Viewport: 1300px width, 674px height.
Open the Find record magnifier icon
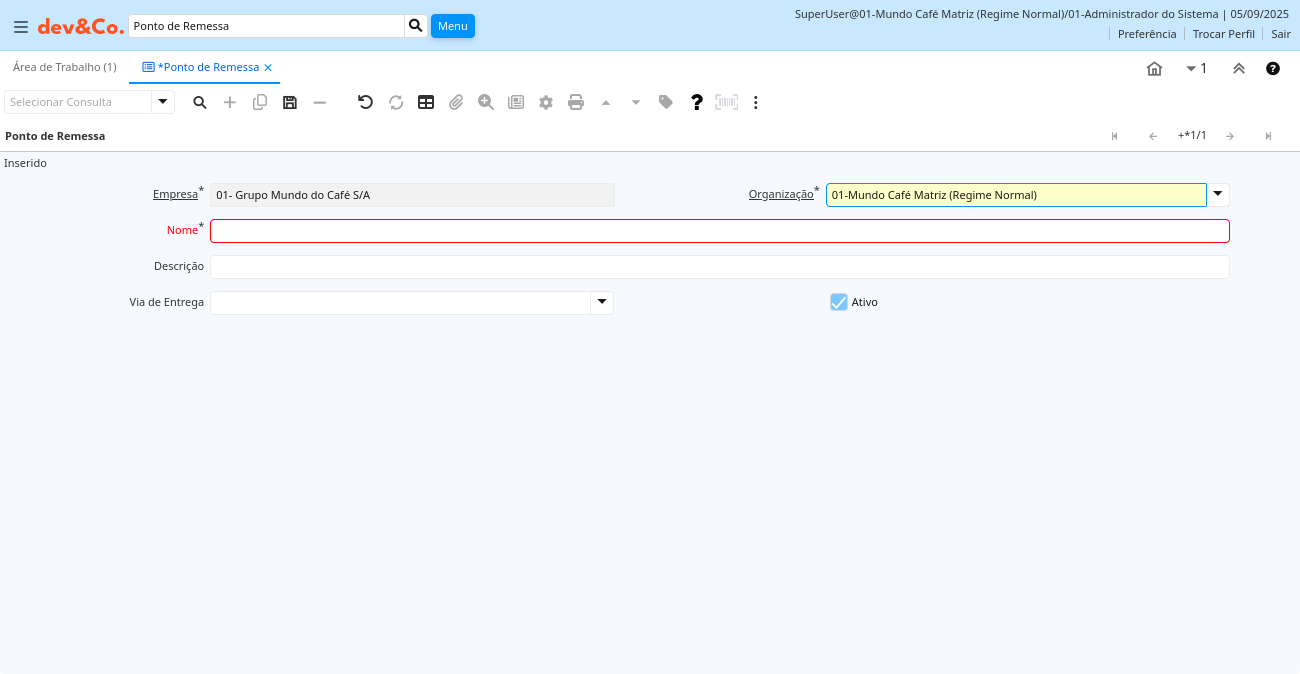pyautogui.click(x=200, y=102)
